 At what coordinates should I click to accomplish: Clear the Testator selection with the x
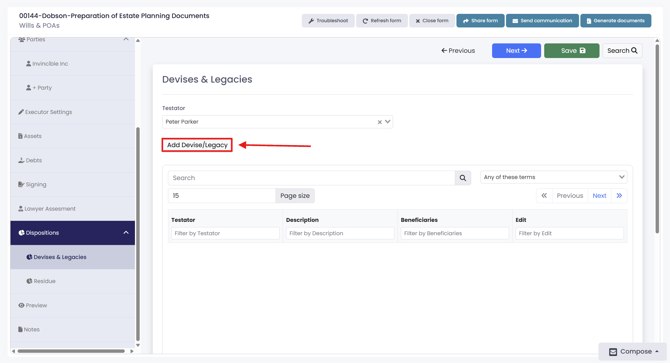coord(379,122)
